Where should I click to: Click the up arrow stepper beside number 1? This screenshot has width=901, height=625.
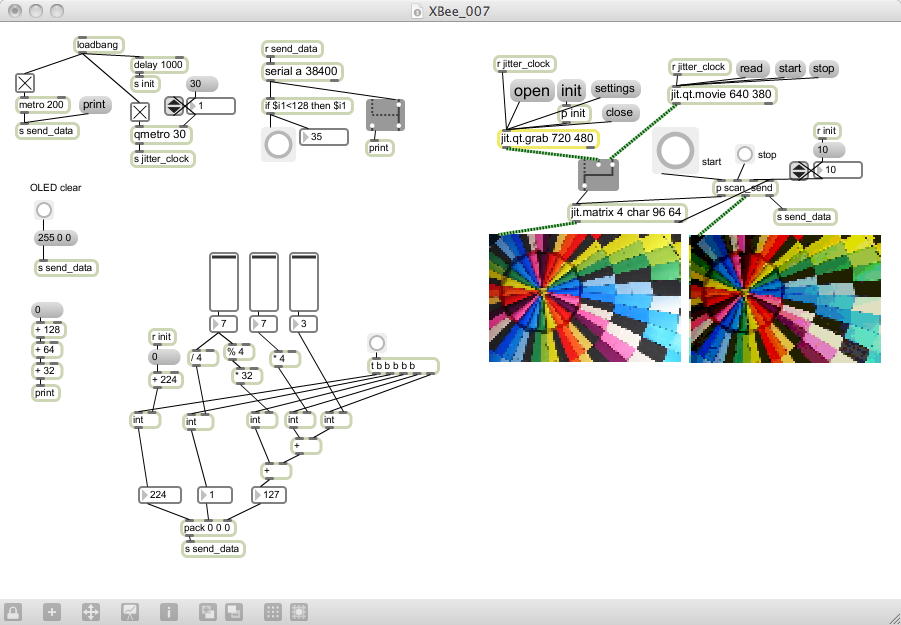click(x=173, y=103)
